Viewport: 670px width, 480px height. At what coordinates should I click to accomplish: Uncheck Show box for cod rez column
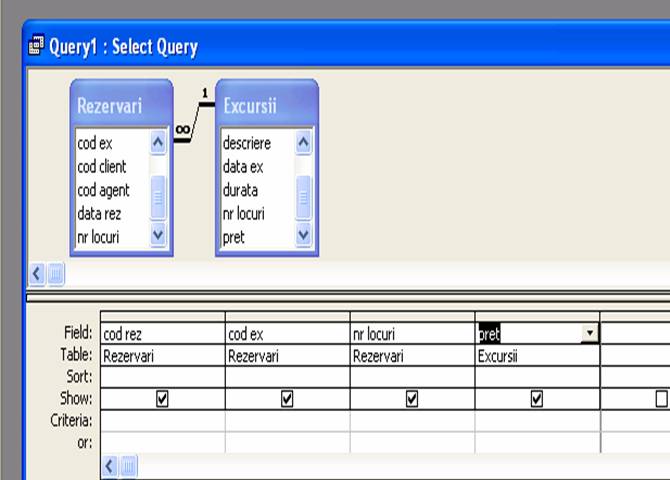point(163,399)
